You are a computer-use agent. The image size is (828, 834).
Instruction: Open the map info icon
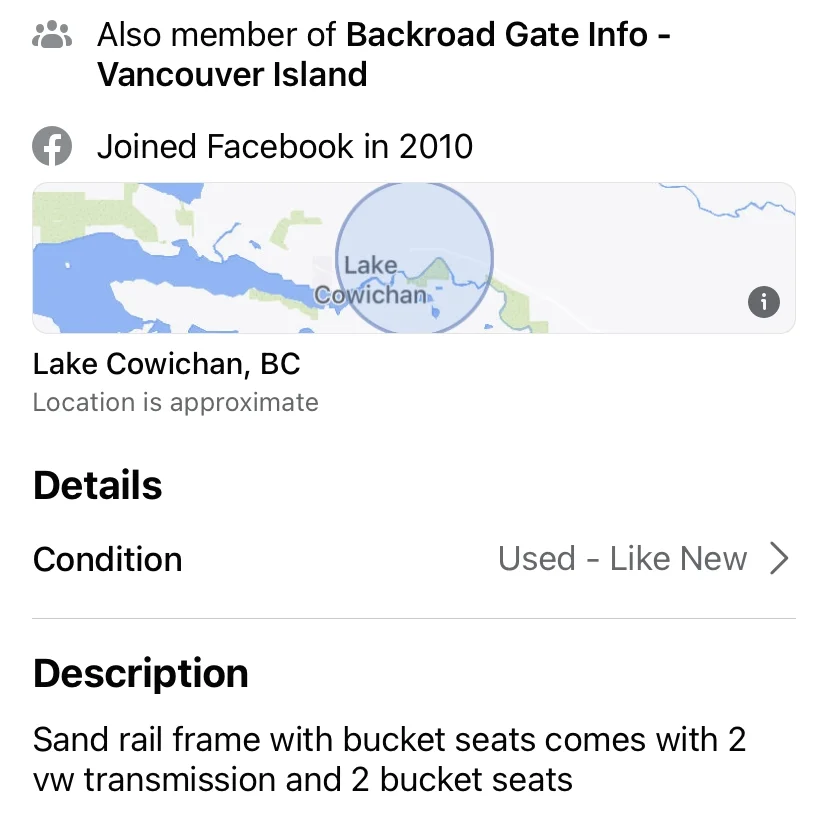(x=764, y=302)
